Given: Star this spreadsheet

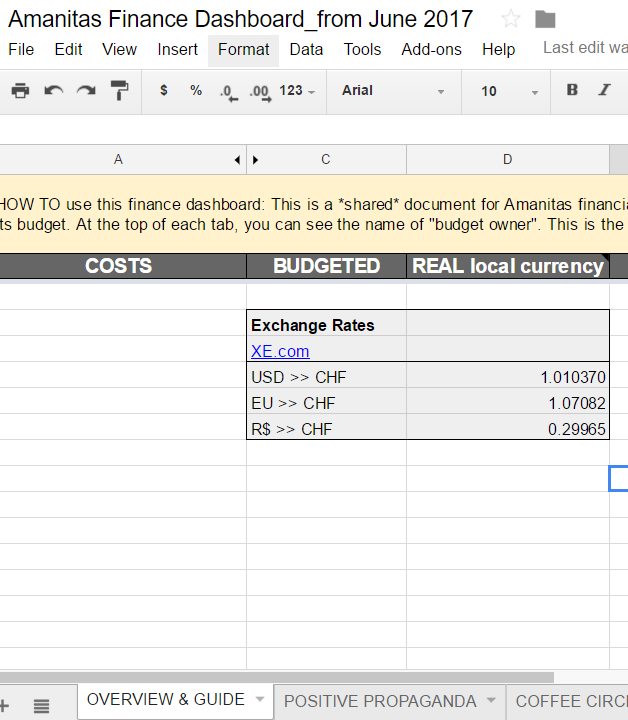Looking at the screenshot, I should pyautogui.click(x=510, y=19).
